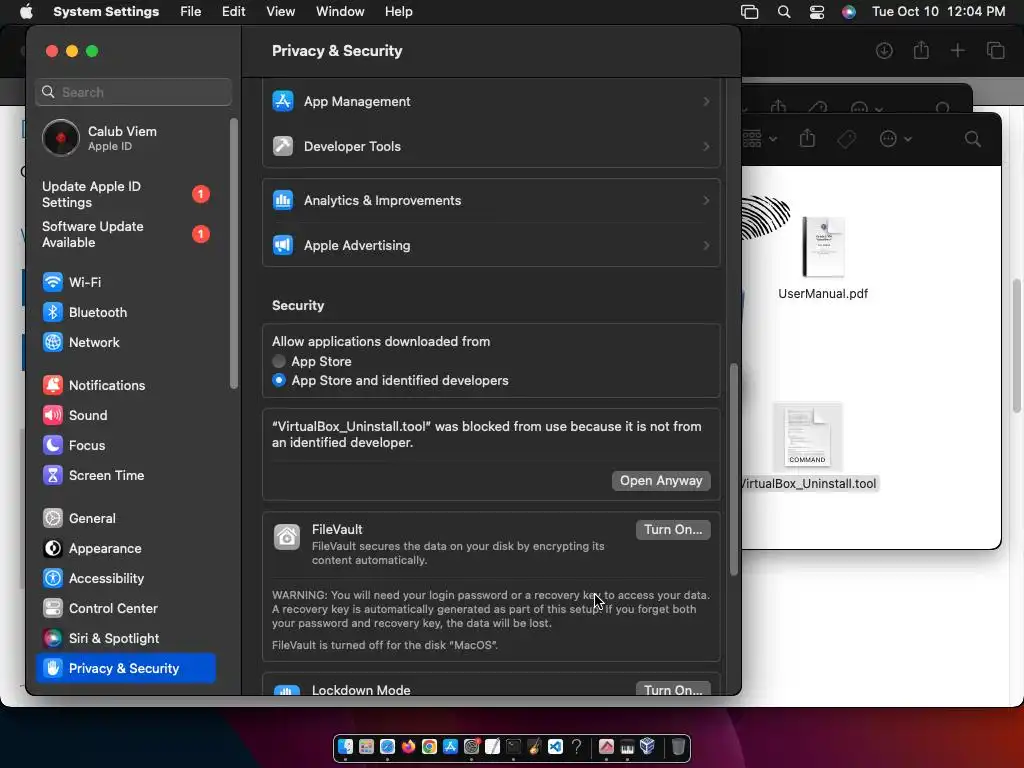Open App Store from the Dock
1024x768 pixels.
(x=450, y=746)
